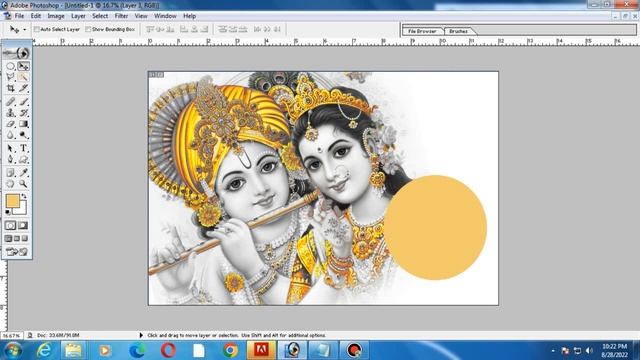Screen dimensions: 640x360
Task: Open the File Browser palette tab
Action: click(x=422, y=31)
